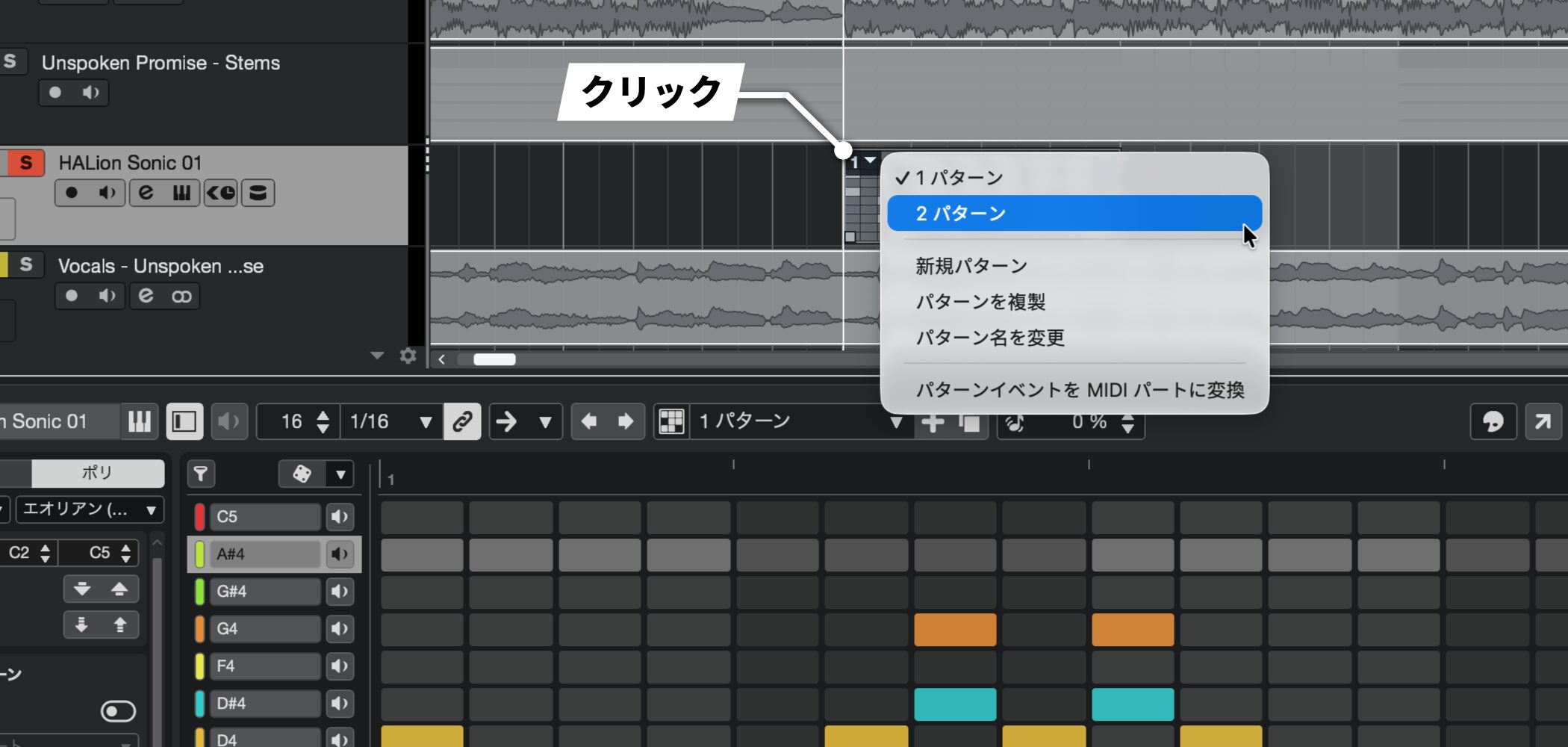Click the pattern grid icon beside 1 パターン
Screen dimensions: 1568x747
tap(671, 421)
